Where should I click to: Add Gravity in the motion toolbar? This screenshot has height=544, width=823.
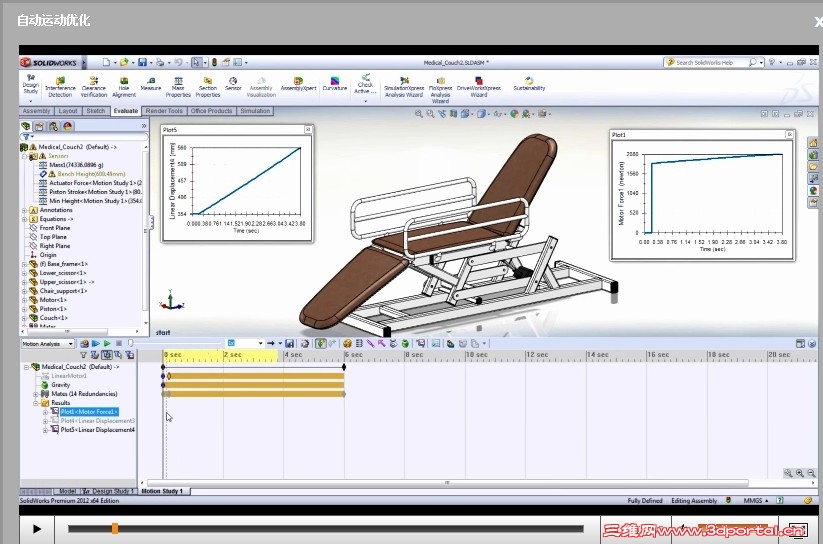coord(405,343)
